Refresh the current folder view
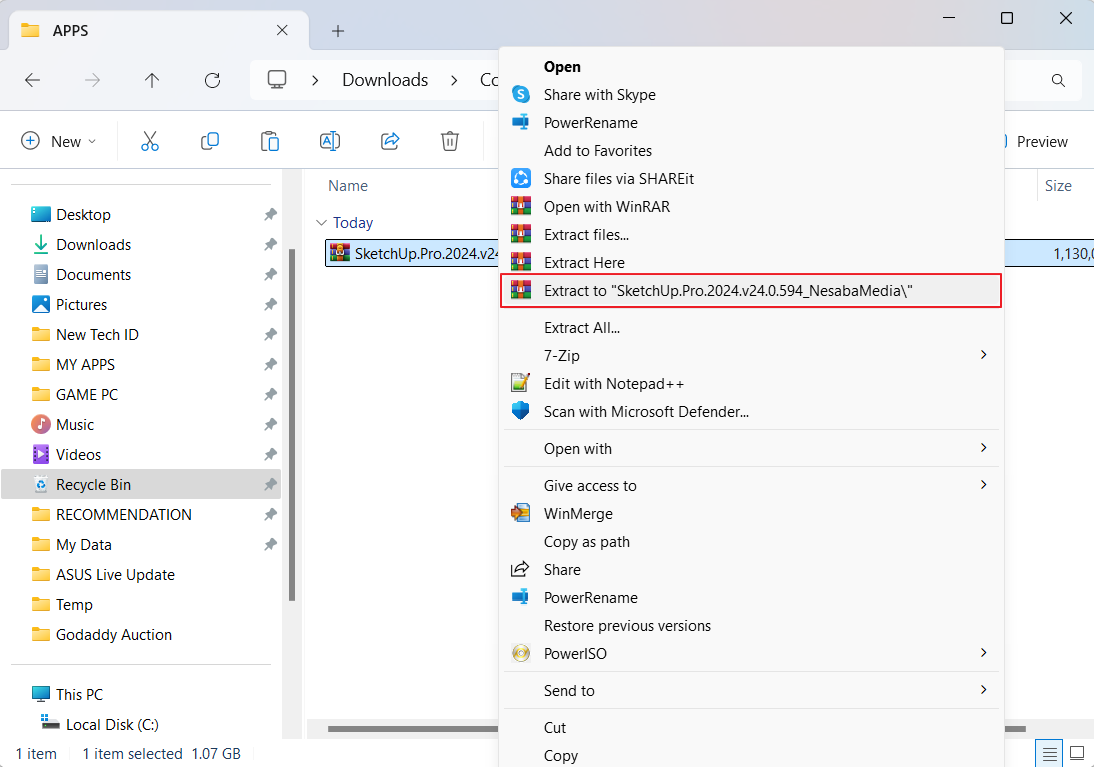 tap(212, 80)
